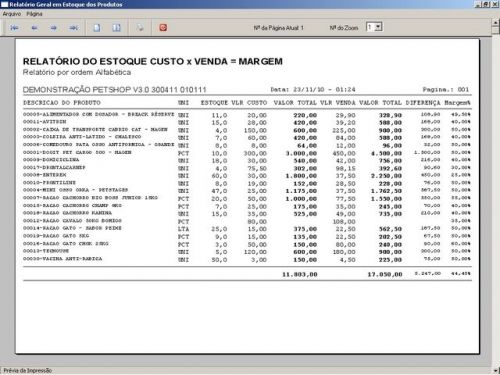Image resolution: width=500 pixels, height=375 pixels.
Task: Select '00006-COMEDOURO PATA OSSO ANTIFORMIGA' row
Action: [x=247, y=145]
